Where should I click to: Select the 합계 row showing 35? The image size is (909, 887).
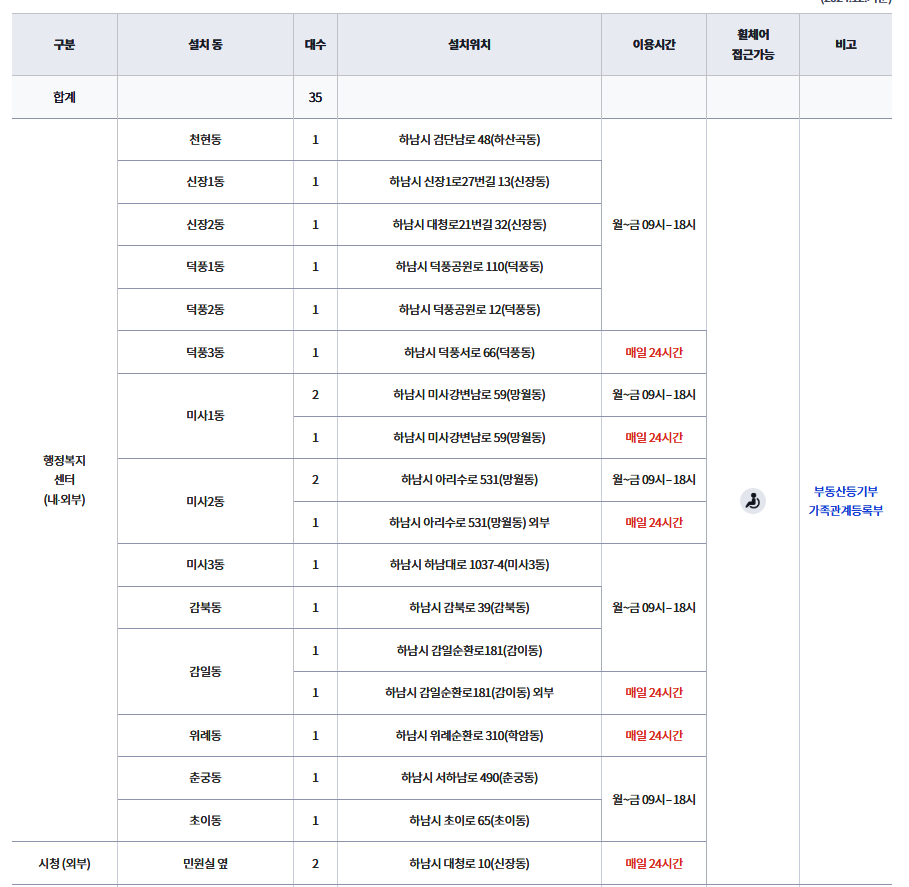click(x=63, y=94)
